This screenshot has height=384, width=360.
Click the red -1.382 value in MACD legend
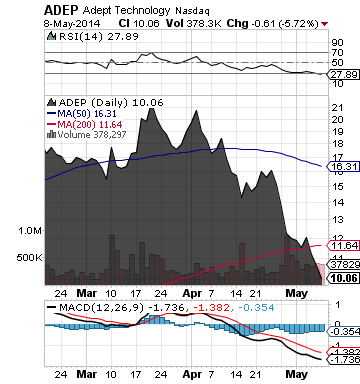coord(210,307)
